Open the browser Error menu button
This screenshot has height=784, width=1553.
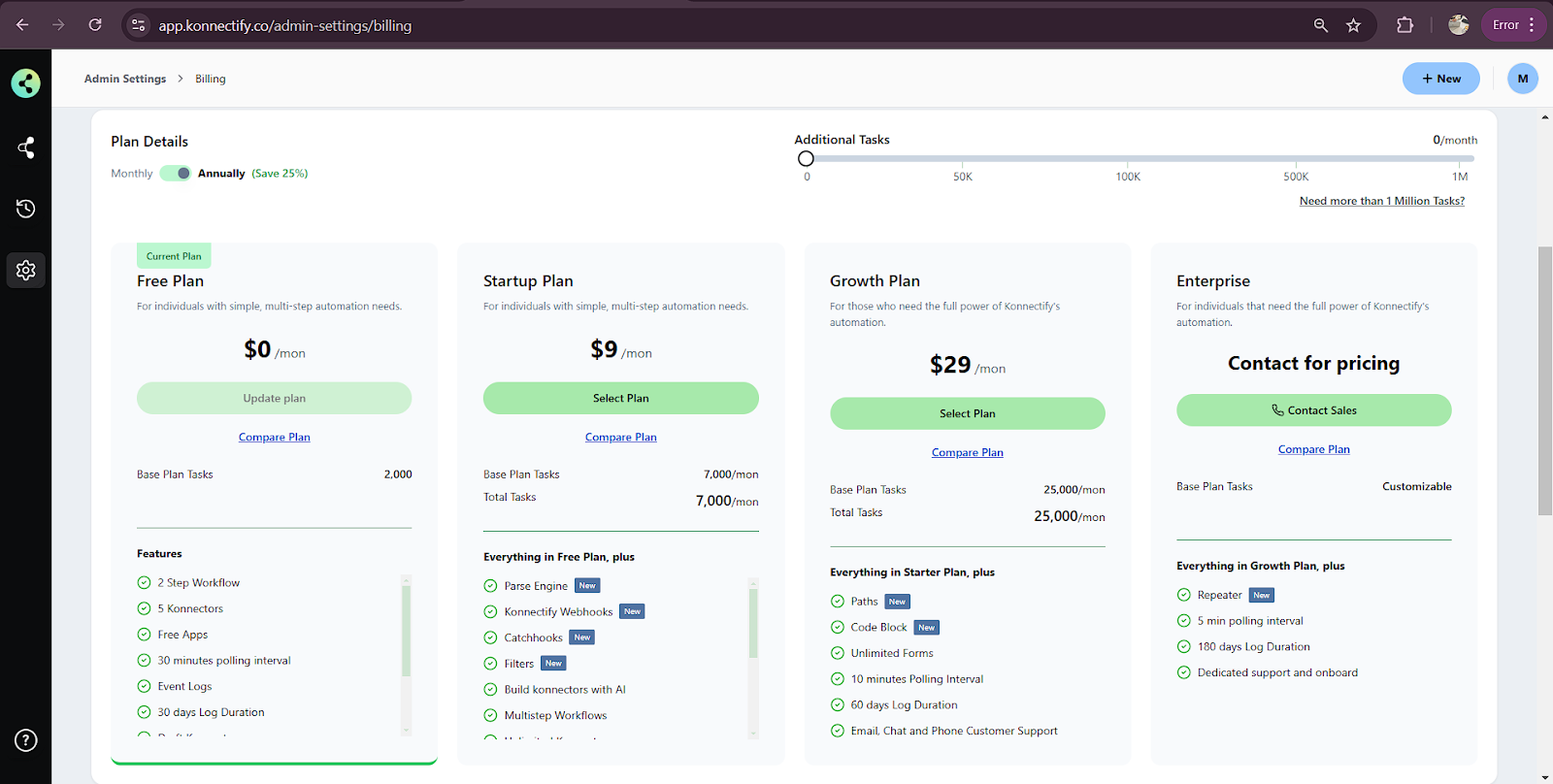(x=1513, y=25)
